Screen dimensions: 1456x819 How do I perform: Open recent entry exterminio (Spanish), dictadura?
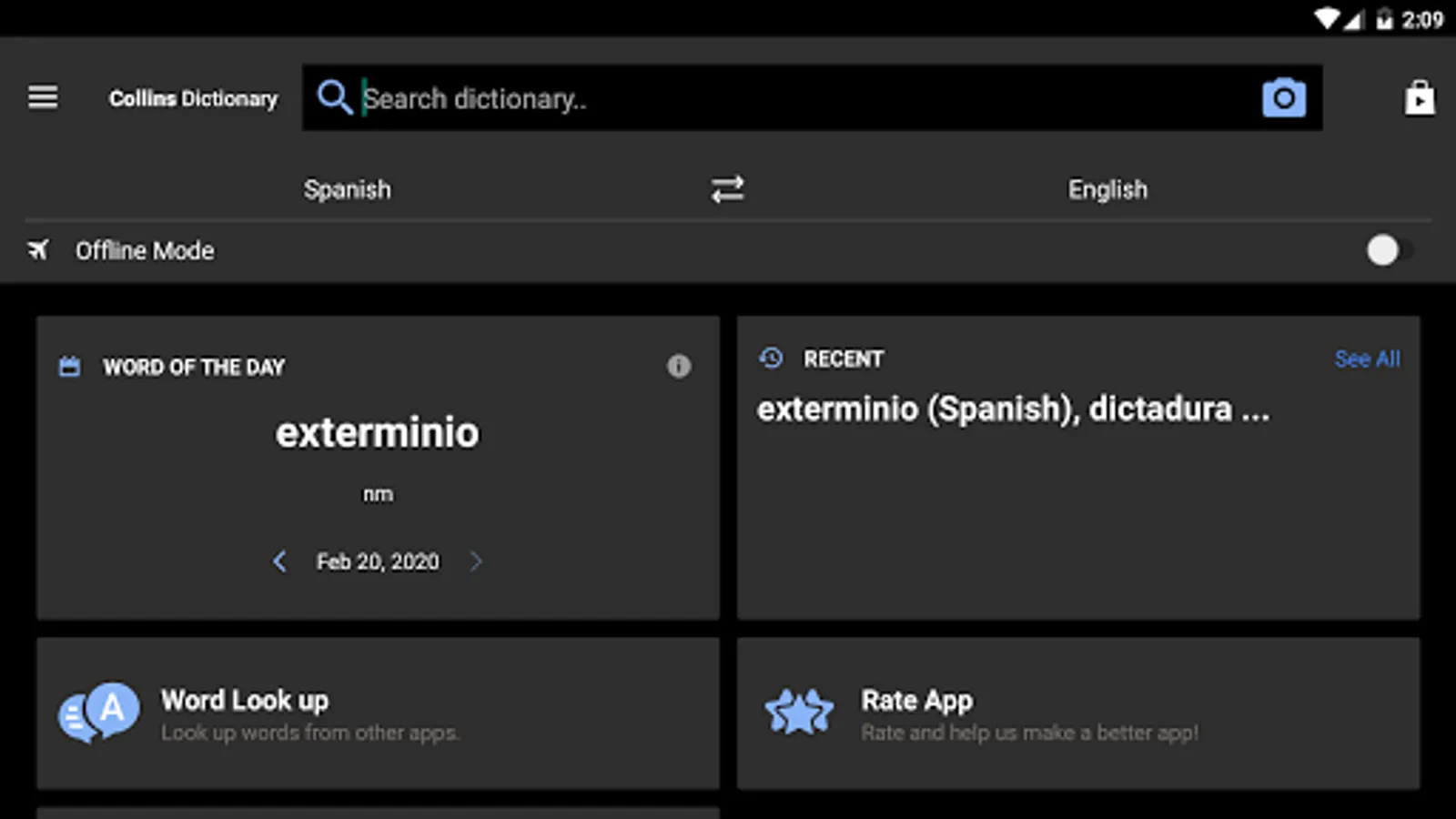pyautogui.click(x=1013, y=409)
